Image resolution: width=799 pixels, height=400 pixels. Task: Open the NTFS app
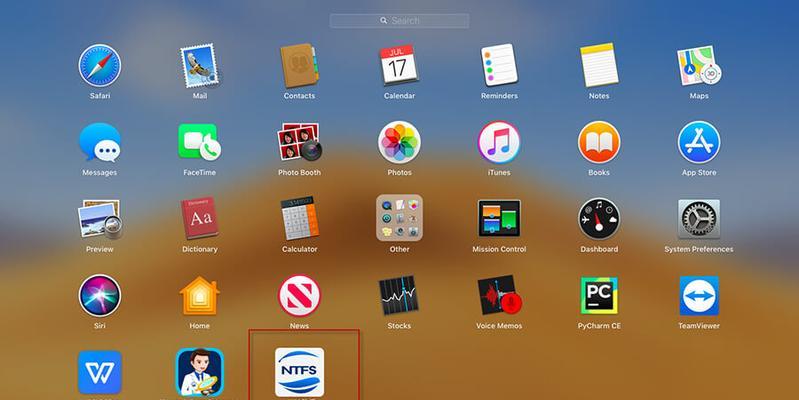[299, 372]
